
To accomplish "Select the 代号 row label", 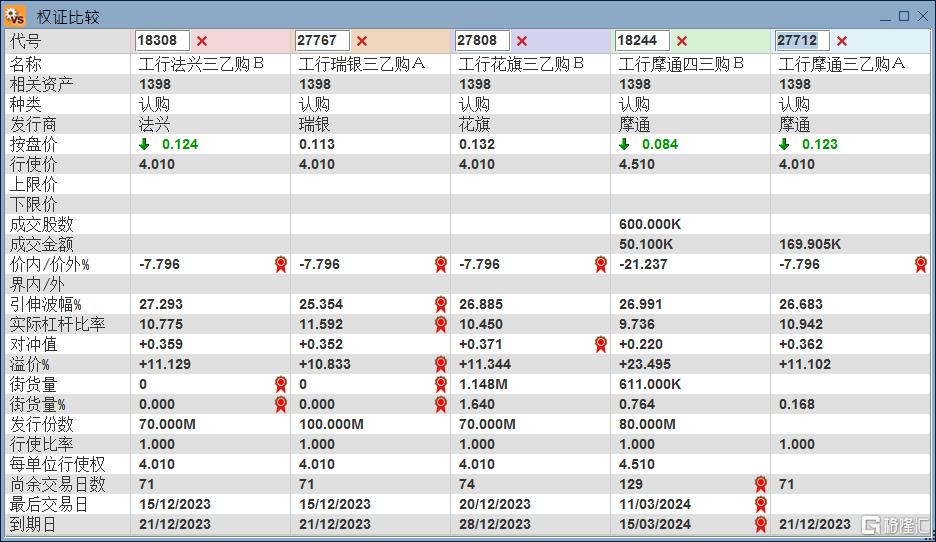I will tap(26, 41).
